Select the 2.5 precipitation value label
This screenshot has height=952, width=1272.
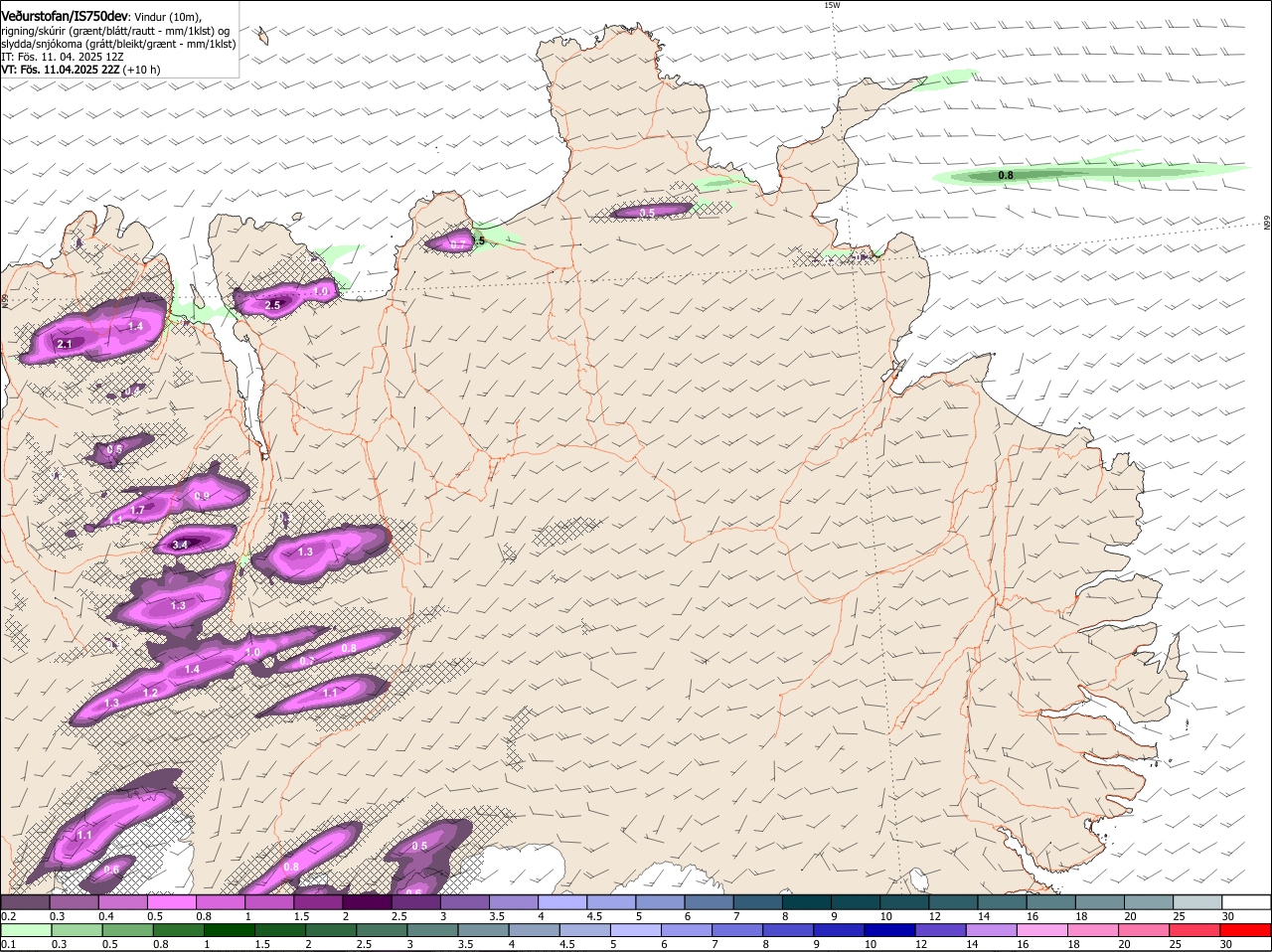click(x=272, y=305)
